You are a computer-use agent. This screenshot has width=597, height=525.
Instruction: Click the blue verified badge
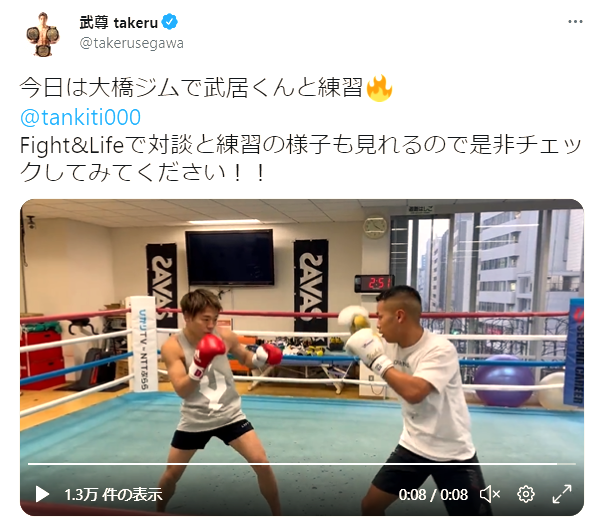(x=169, y=22)
